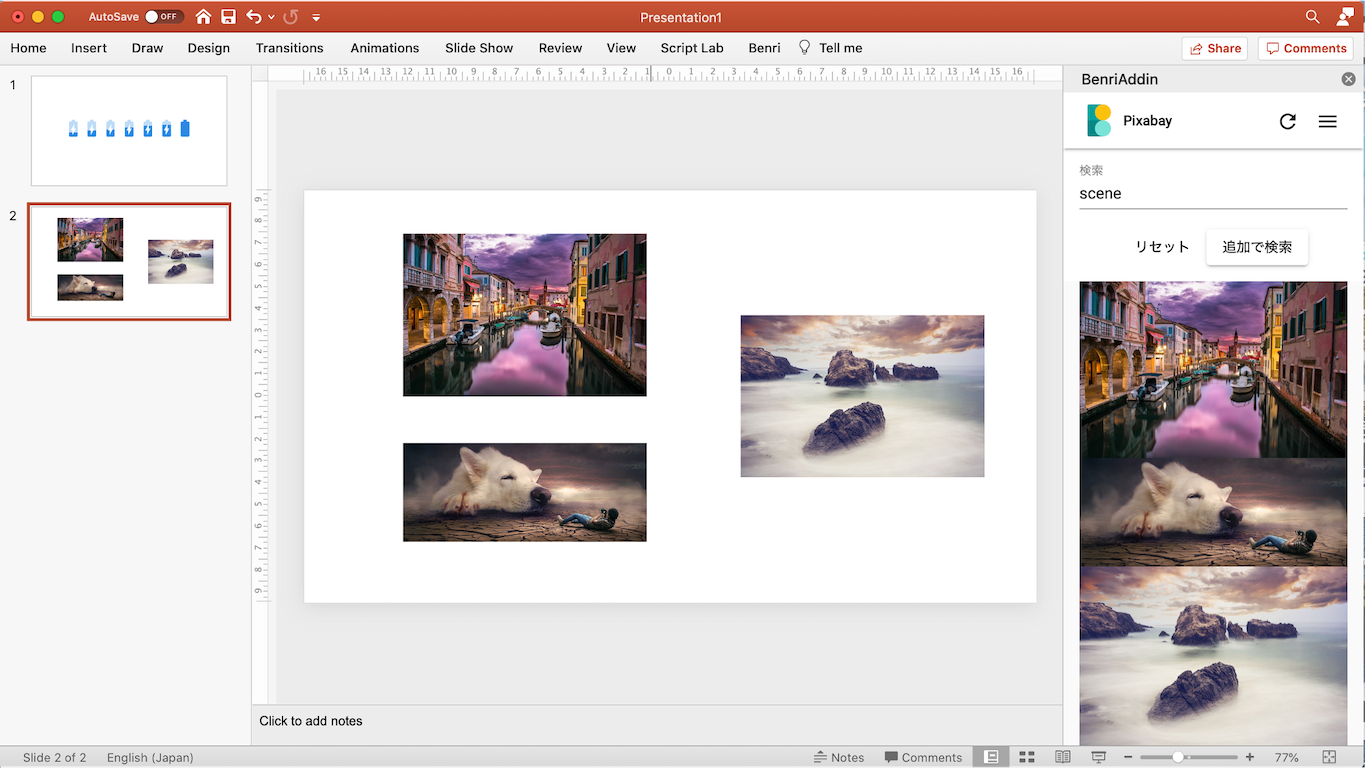Refresh the Pixabay add-in panel
This screenshot has height=768, width=1366.
pyautogui.click(x=1287, y=121)
